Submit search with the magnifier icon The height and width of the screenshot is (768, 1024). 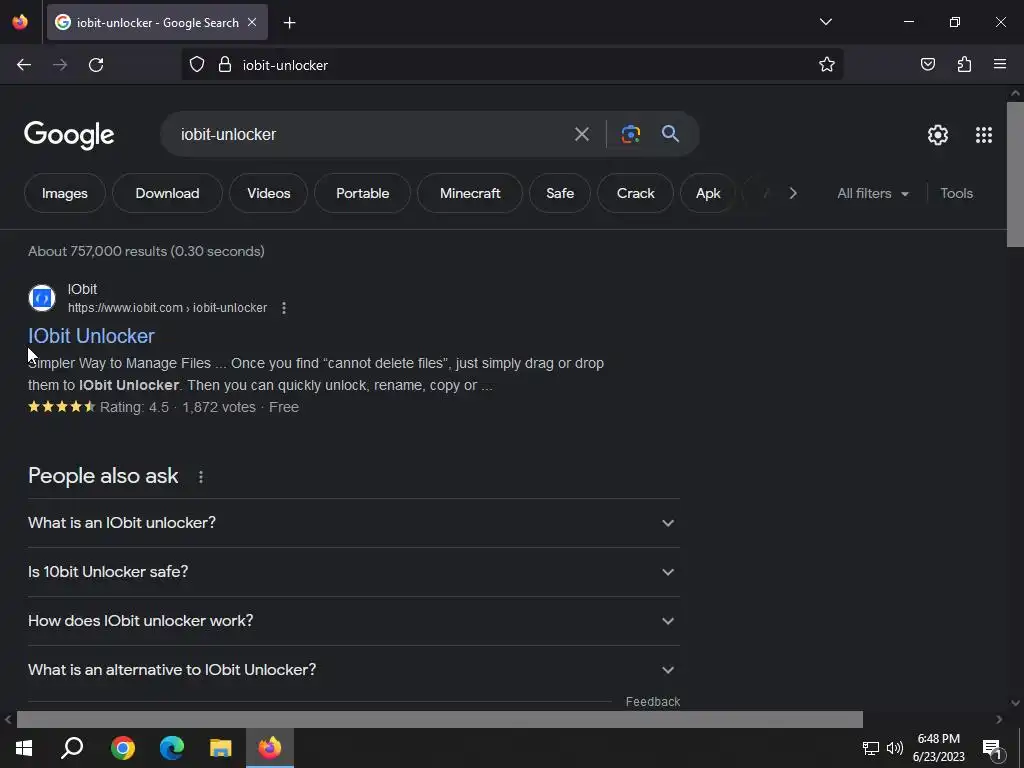(x=670, y=134)
